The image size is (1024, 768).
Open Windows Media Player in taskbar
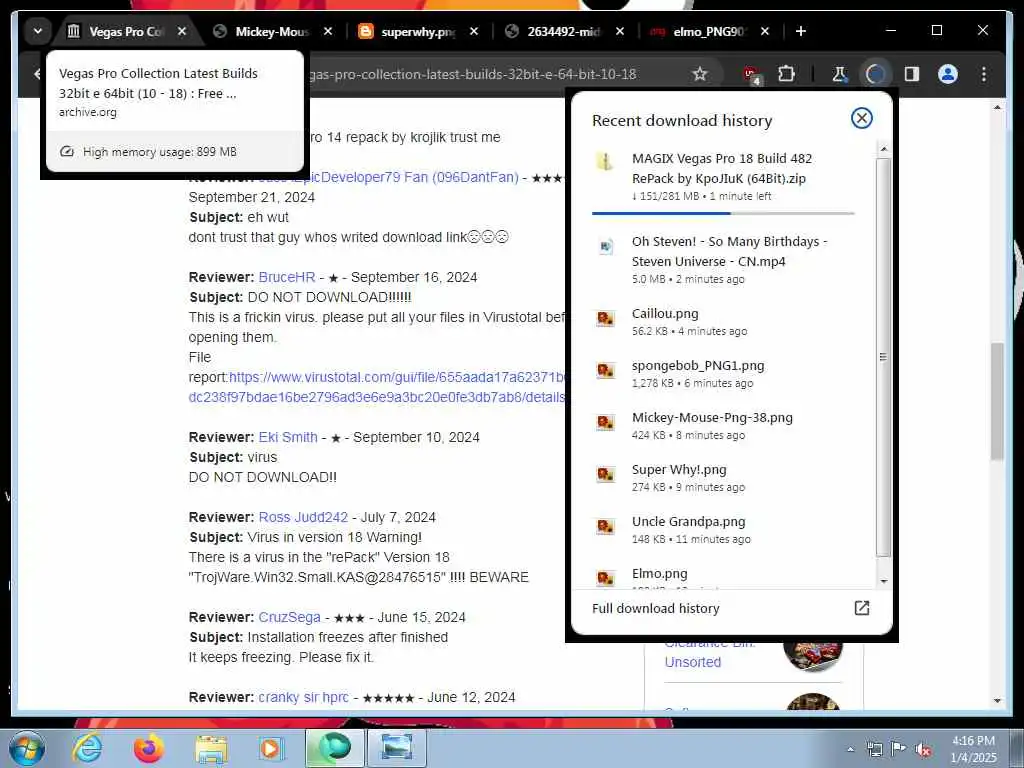point(270,748)
